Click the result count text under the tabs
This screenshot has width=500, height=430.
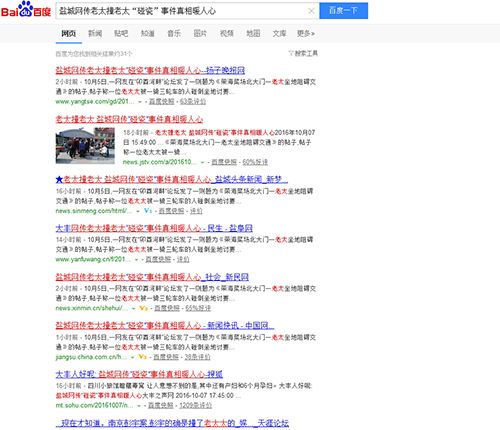[94, 54]
